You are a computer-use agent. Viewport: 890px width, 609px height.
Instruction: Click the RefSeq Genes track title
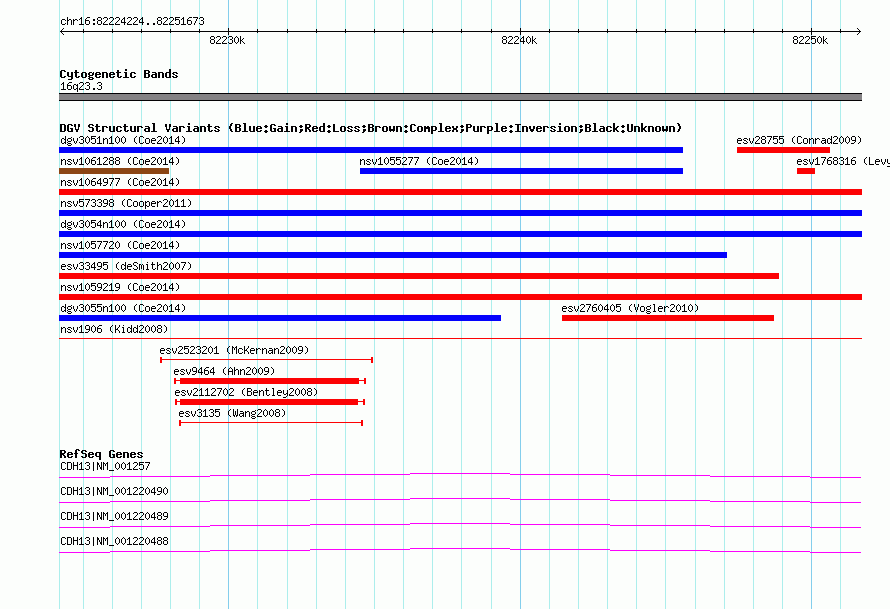[101, 454]
